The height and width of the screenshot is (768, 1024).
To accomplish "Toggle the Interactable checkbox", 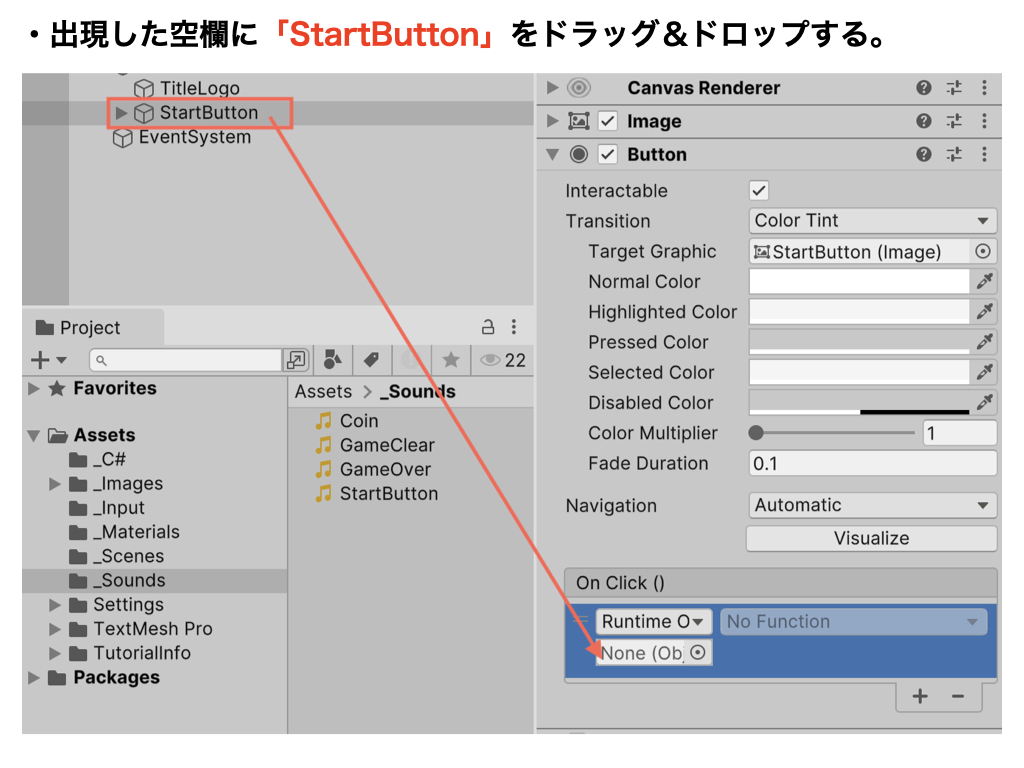I will pos(759,191).
